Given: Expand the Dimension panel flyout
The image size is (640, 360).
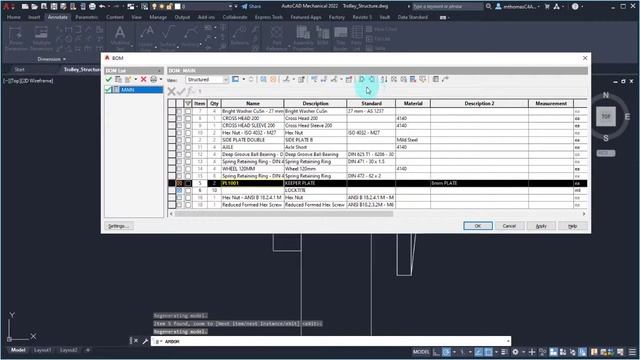Looking at the screenshot, I should pos(51,59).
